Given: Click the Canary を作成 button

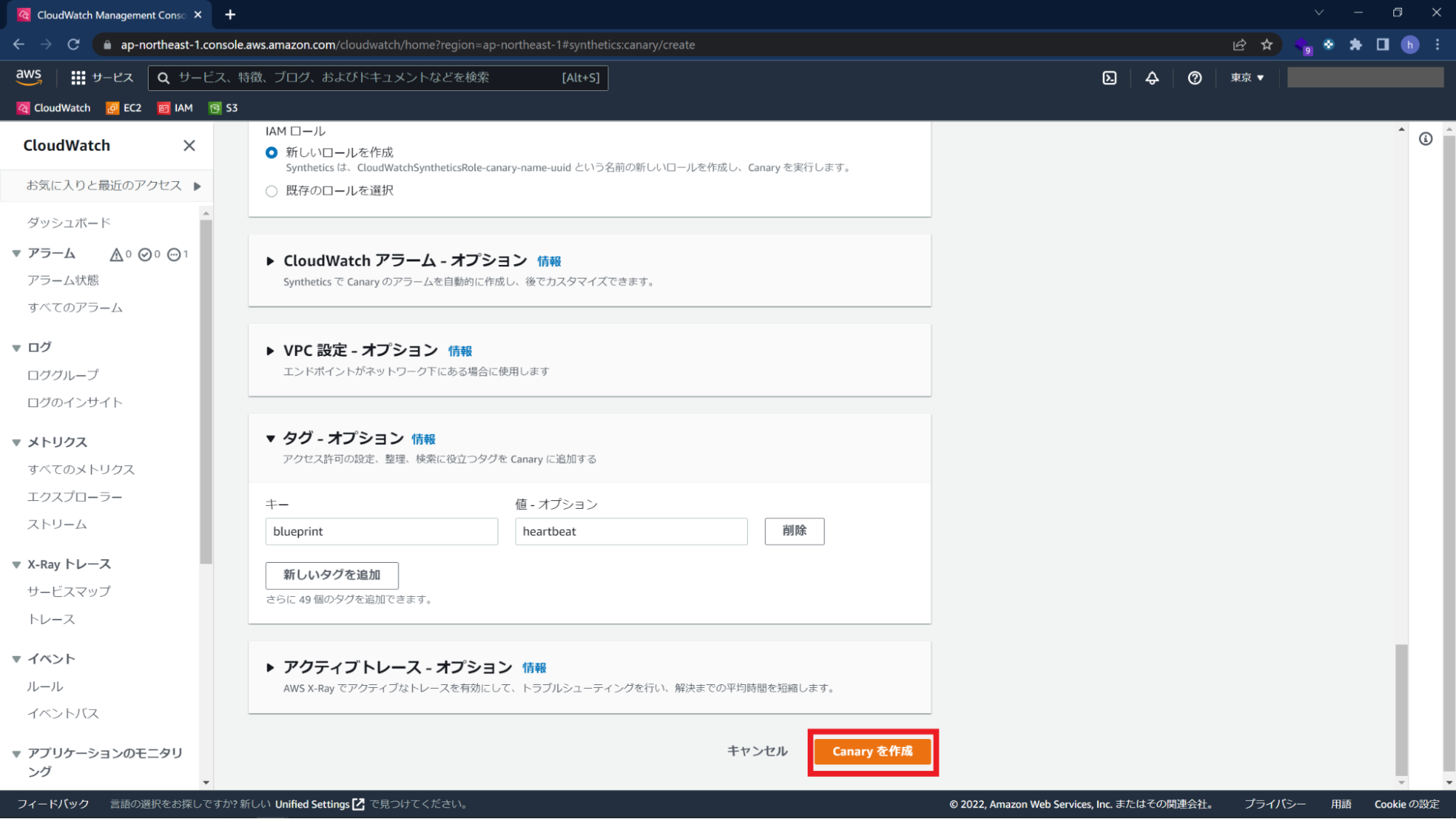Looking at the screenshot, I should point(873,752).
